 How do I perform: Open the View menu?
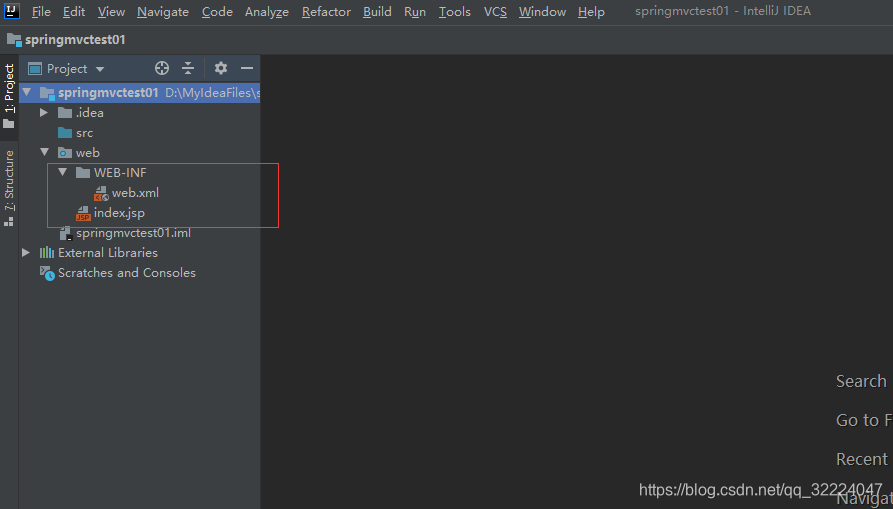[x=112, y=11]
